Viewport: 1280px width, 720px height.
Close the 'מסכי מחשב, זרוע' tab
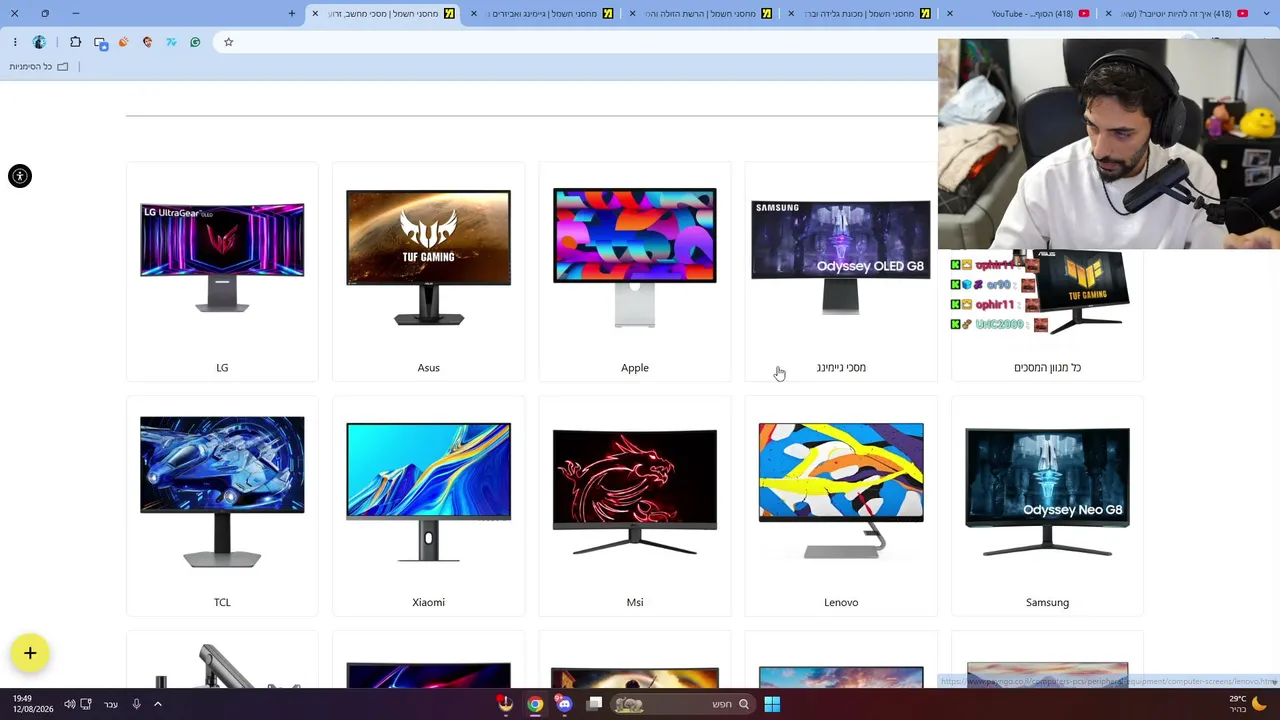tap(315, 13)
